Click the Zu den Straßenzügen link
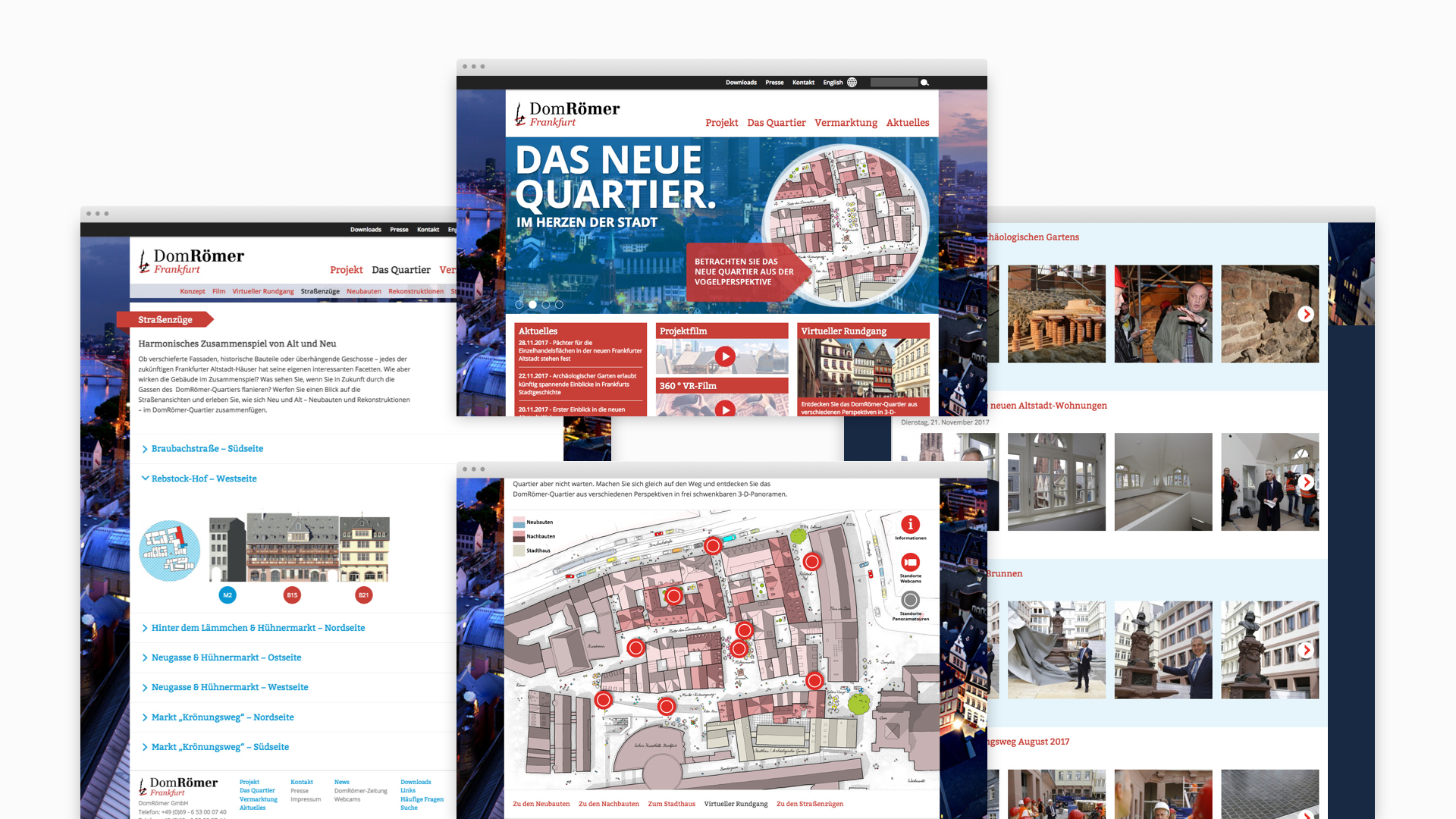The image size is (1456, 819). (809, 804)
